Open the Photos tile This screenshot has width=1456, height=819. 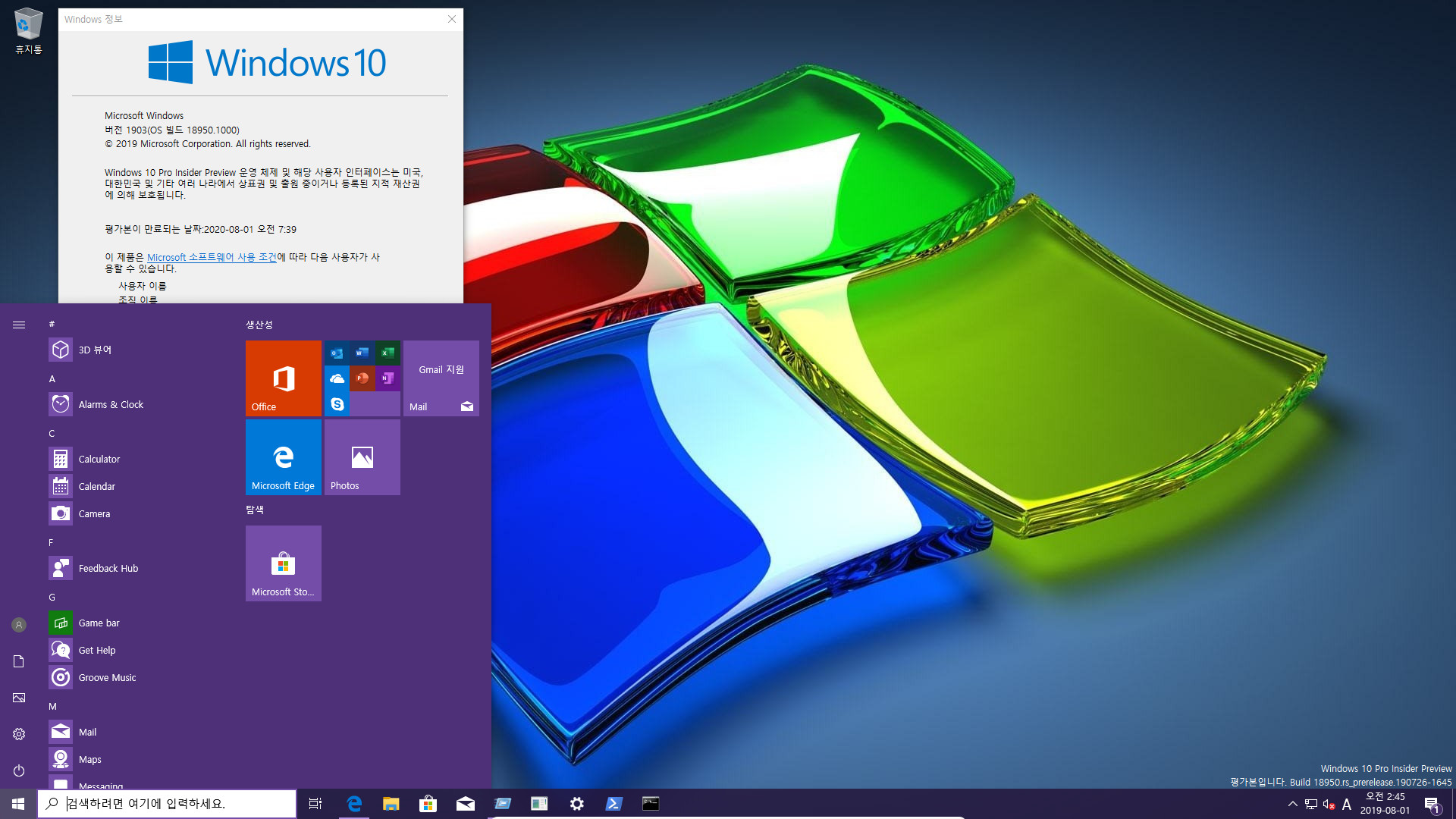point(362,457)
